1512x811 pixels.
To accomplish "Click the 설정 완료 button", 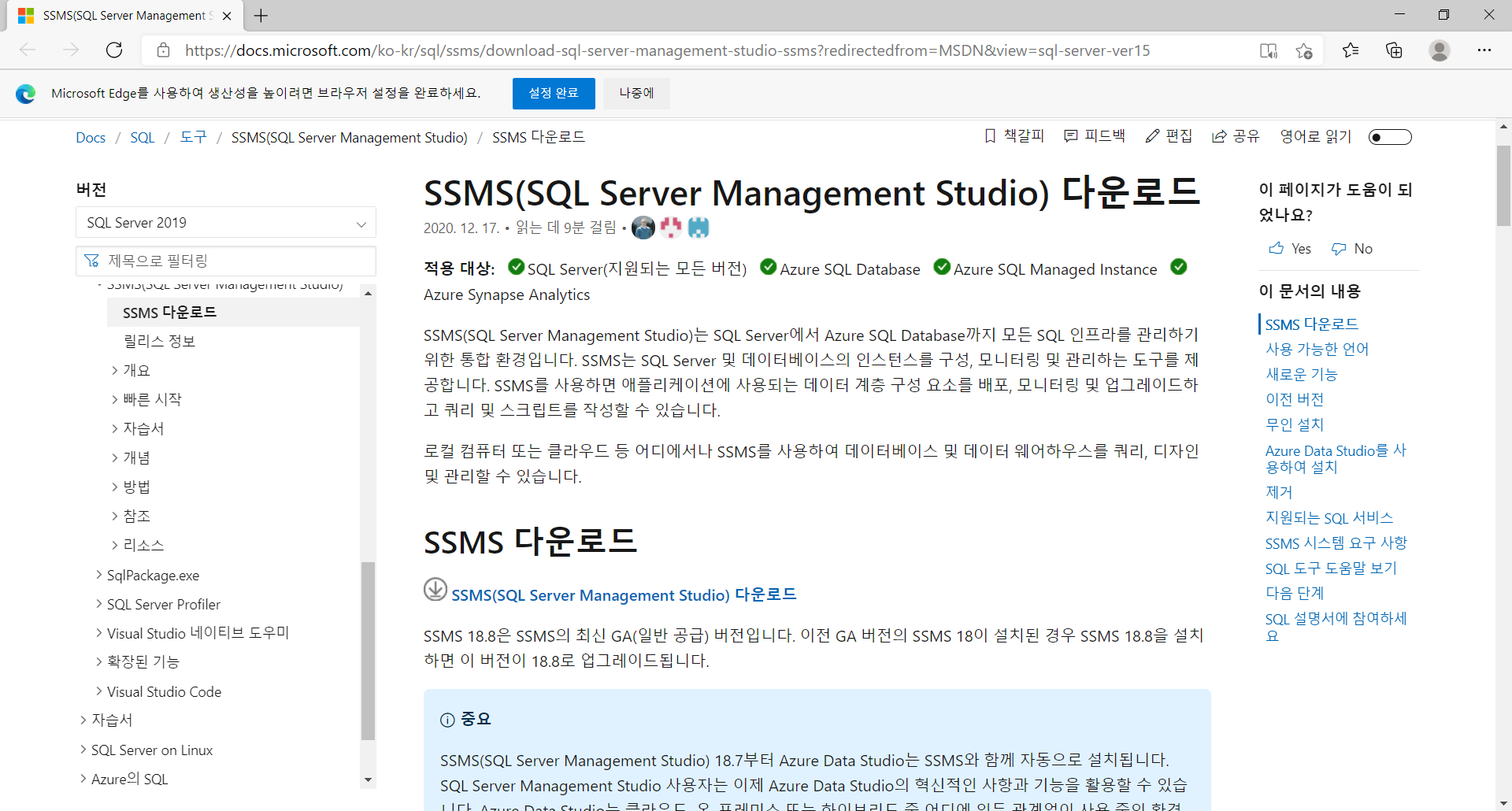I will click(x=554, y=93).
